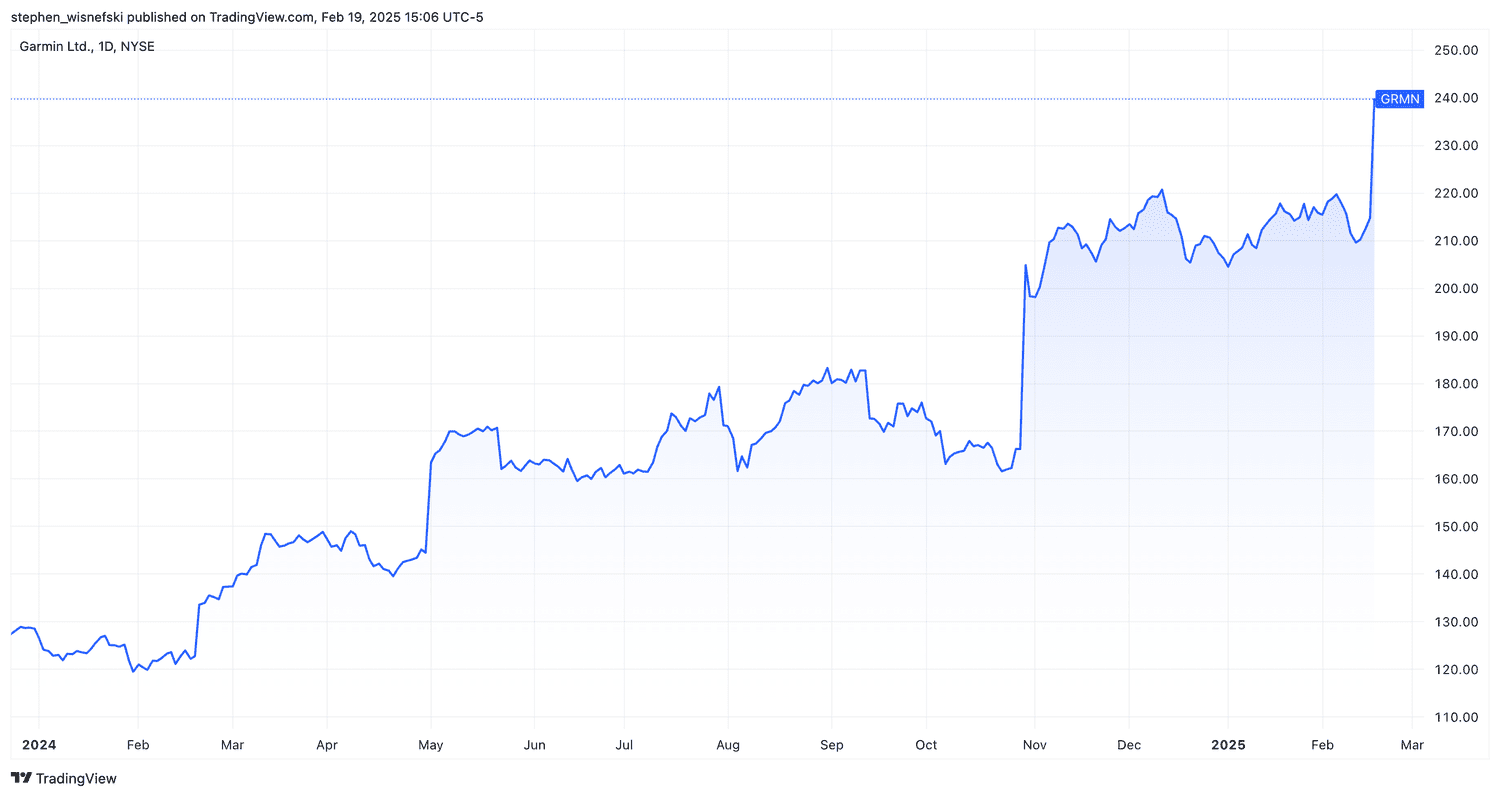Click the GRMN price label tag

pos(1400,98)
